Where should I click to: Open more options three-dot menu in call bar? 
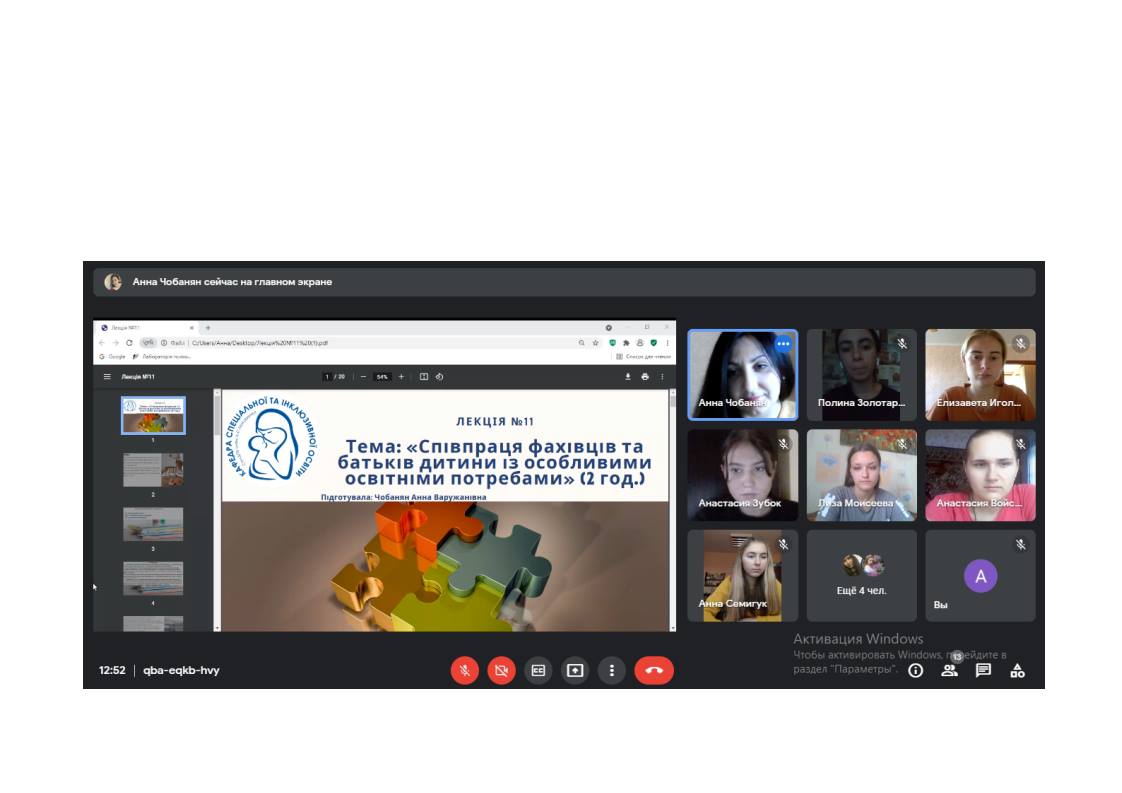coord(612,670)
